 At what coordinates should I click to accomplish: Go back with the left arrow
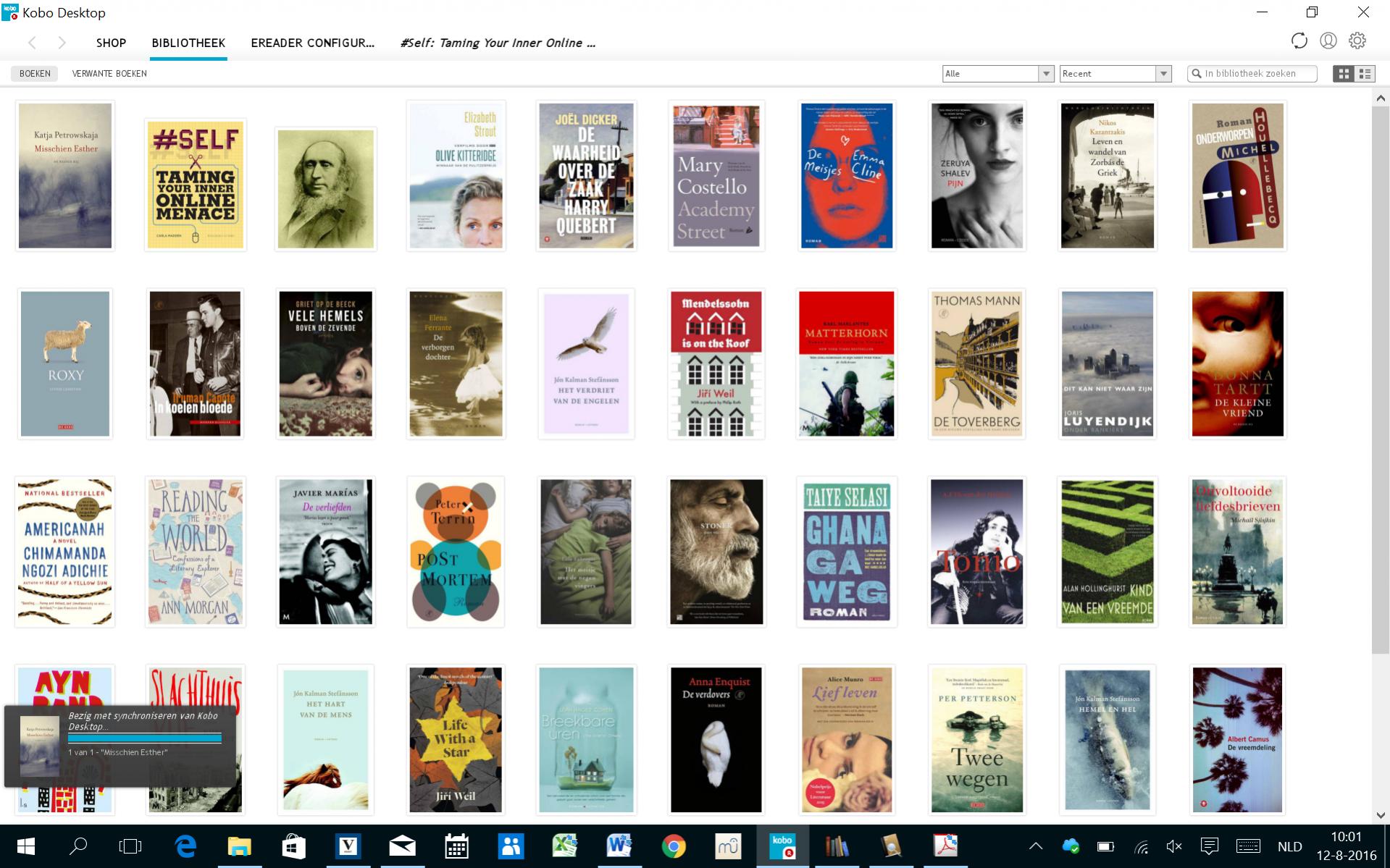[33, 43]
